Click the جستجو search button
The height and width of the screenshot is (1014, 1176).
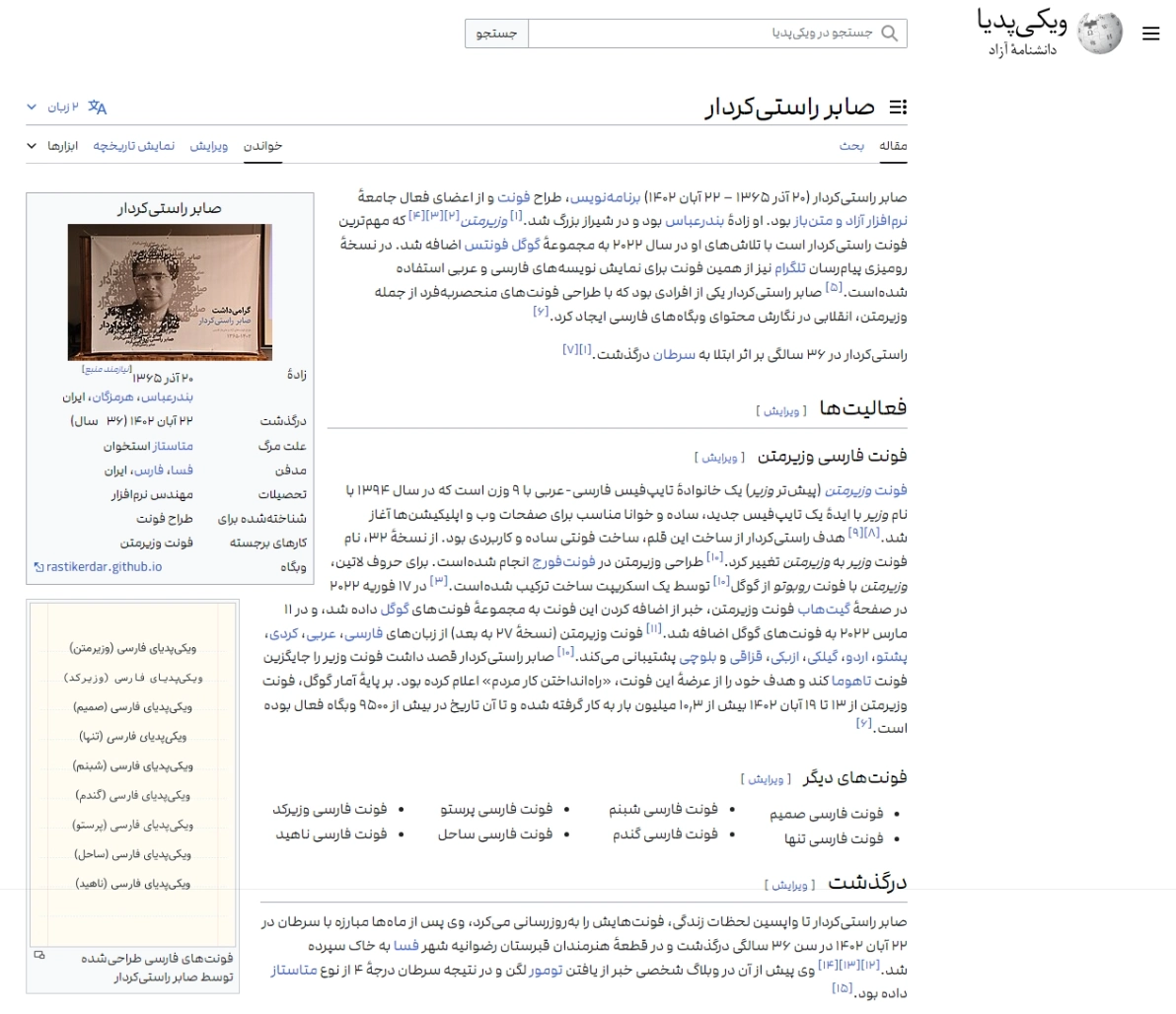click(496, 33)
